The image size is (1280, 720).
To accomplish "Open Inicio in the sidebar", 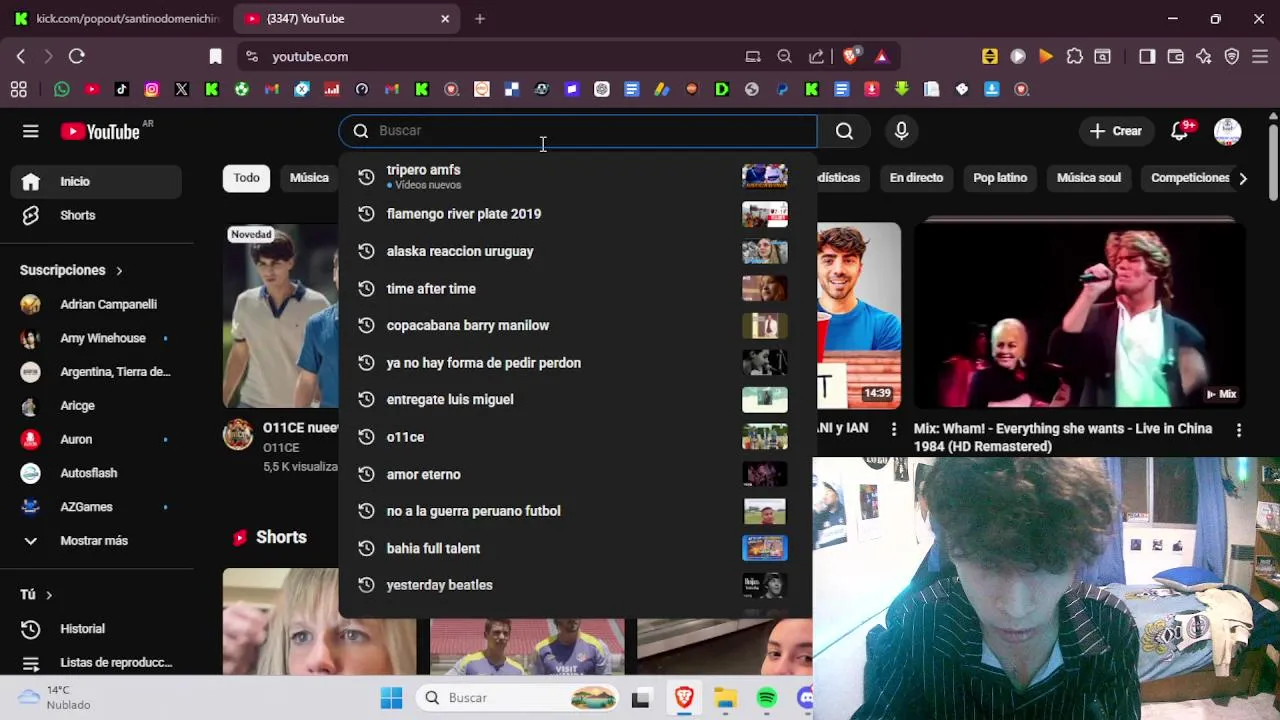I will 96,182.
